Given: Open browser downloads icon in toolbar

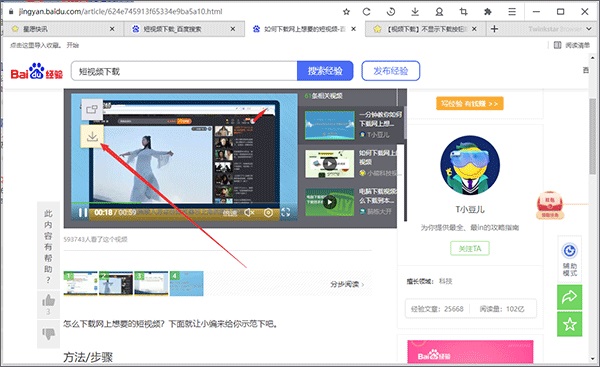Looking at the screenshot, I should point(415,12).
